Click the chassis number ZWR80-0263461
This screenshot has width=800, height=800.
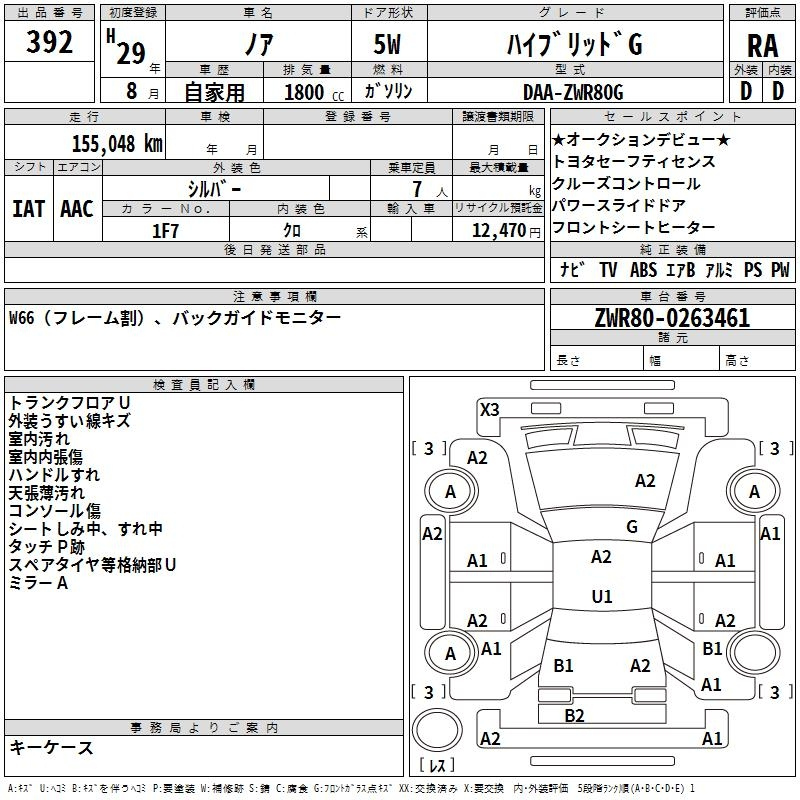click(672, 318)
